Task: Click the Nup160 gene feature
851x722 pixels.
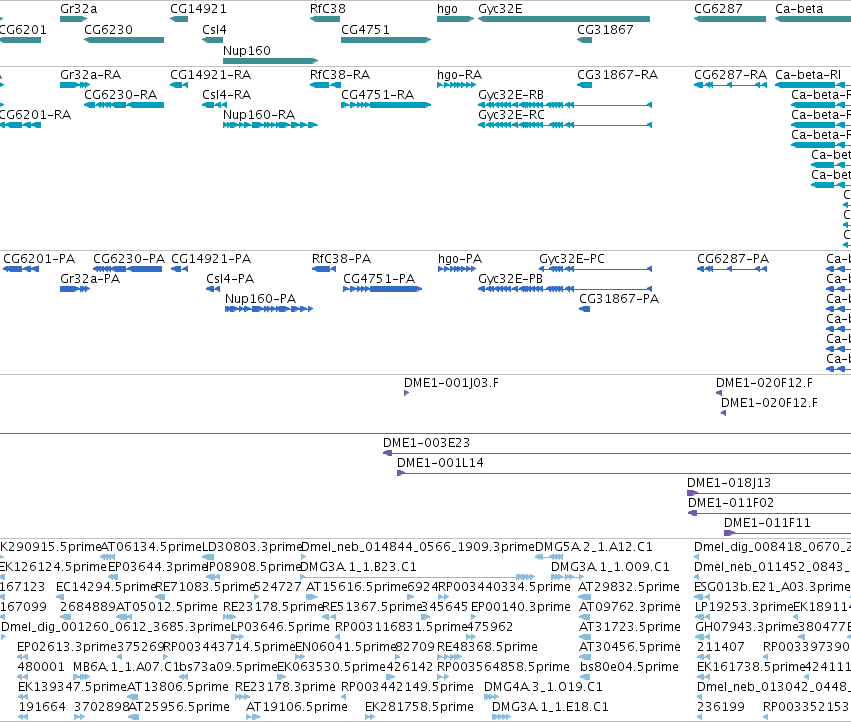Action: pyautogui.click(x=270, y=60)
